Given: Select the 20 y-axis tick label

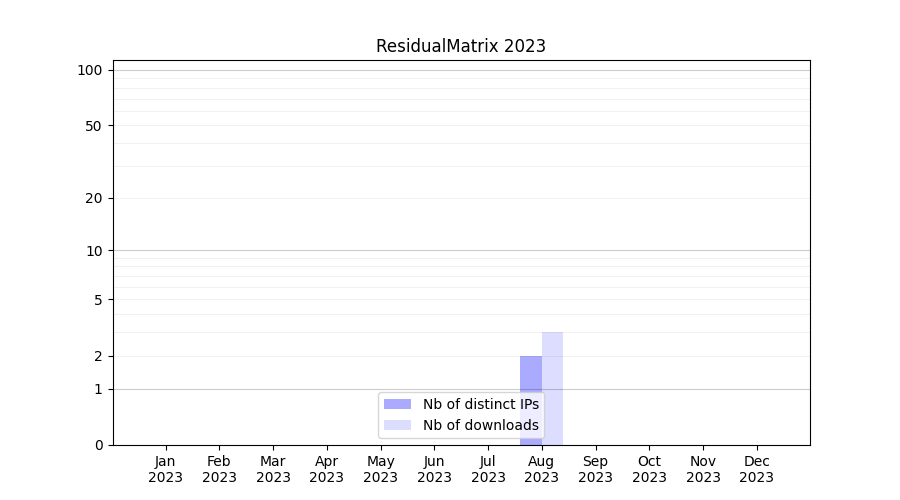Looking at the screenshot, I should [x=94, y=198].
